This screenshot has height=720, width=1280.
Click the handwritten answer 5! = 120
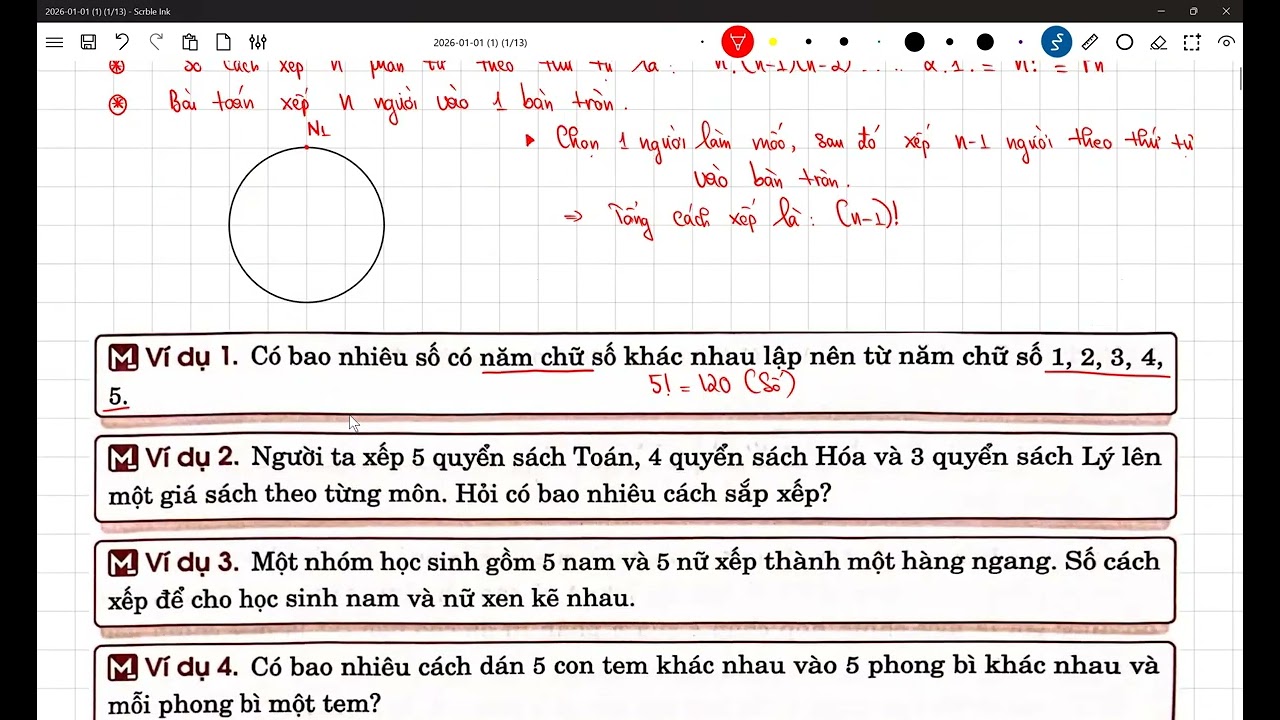pos(722,384)
